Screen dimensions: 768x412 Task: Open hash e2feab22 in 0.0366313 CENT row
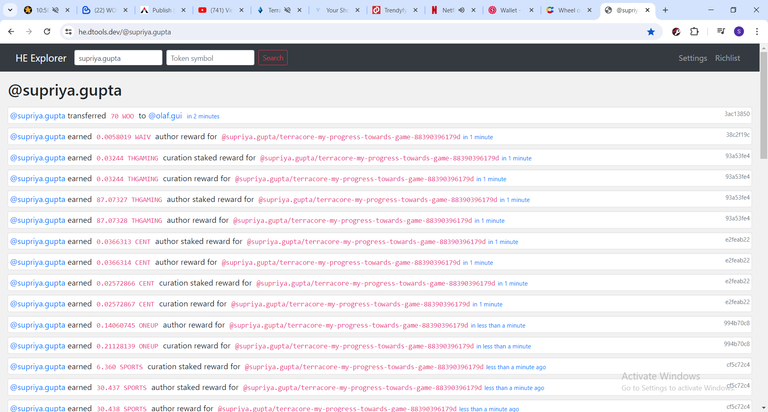tap(737, 240)
